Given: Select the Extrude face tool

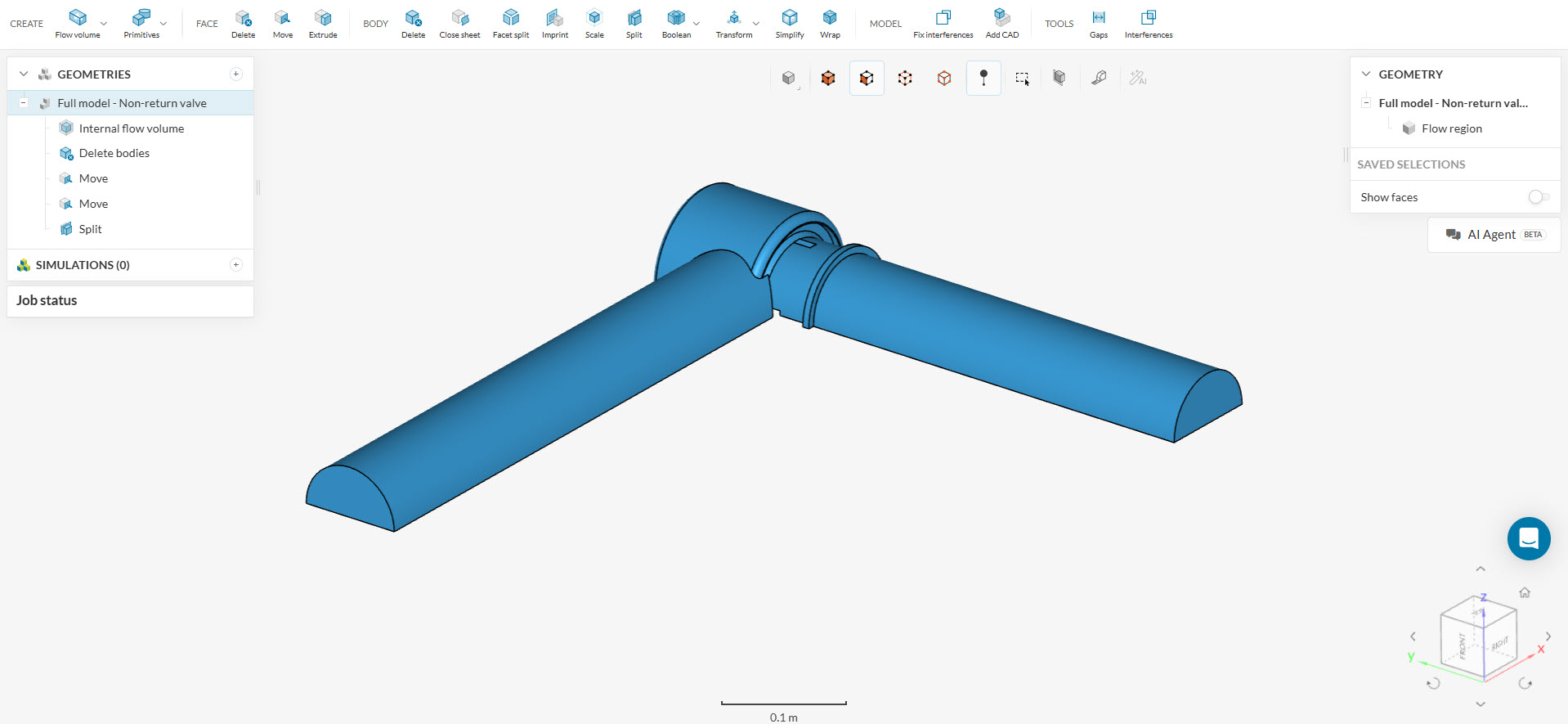Looking at the screenshot, I should pos(323,23).
